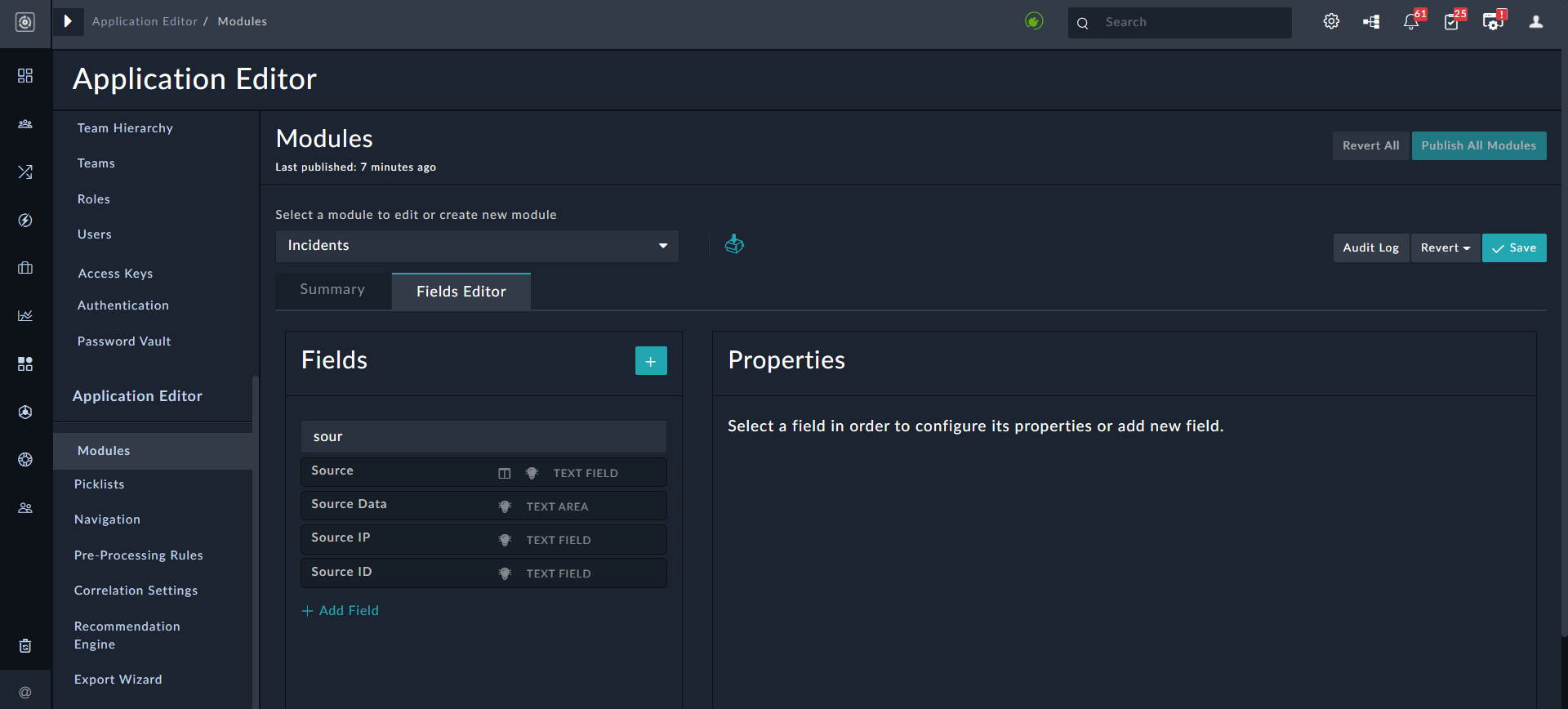Click Application Editor breadcrumb link

[145, 21]
